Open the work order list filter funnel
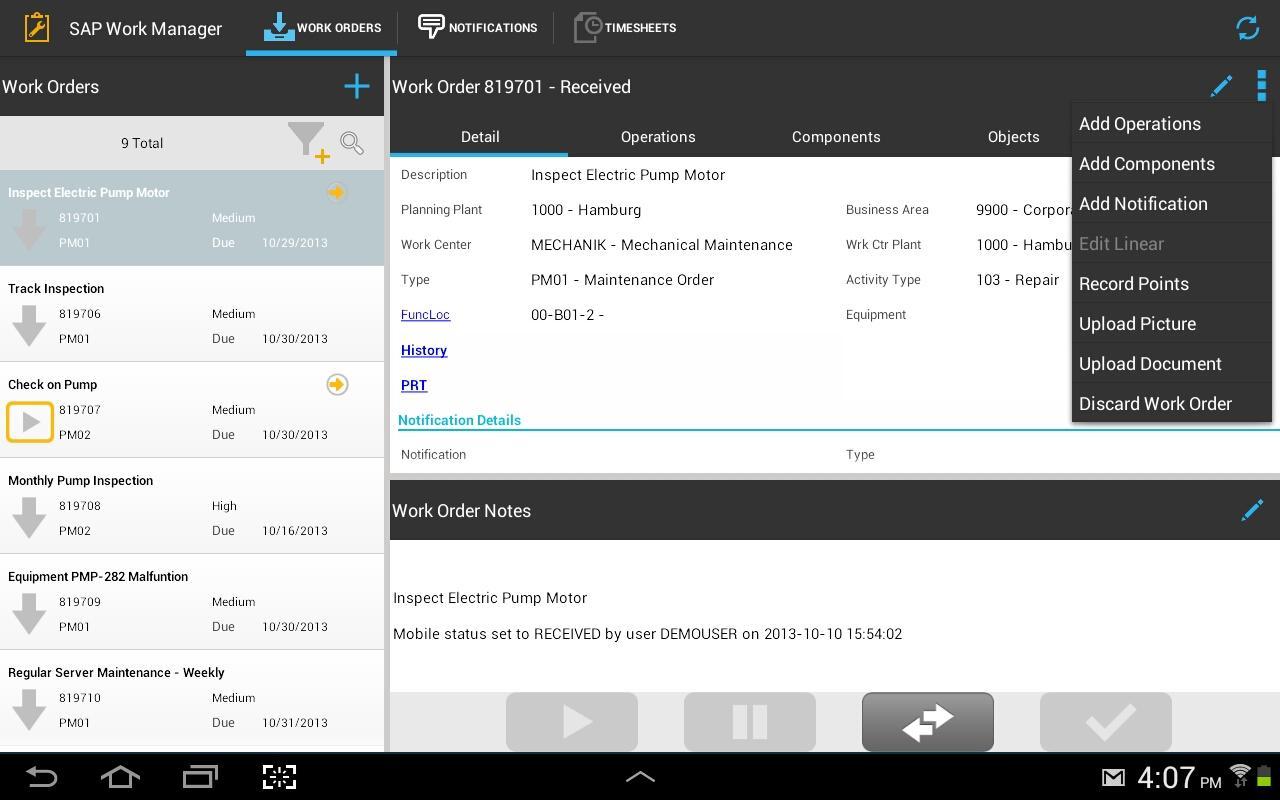 pyautogui.click(x=309, y=142)
